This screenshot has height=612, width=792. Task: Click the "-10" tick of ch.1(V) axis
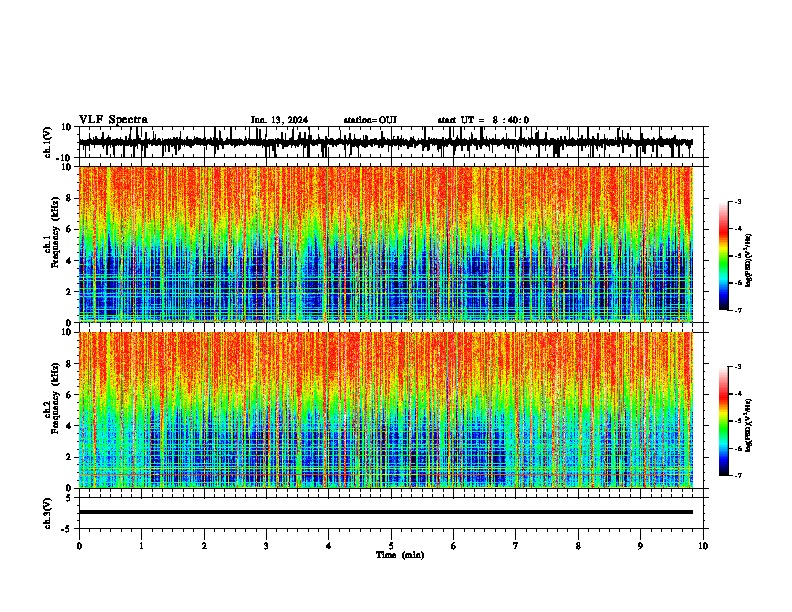[x=65, y=158]
